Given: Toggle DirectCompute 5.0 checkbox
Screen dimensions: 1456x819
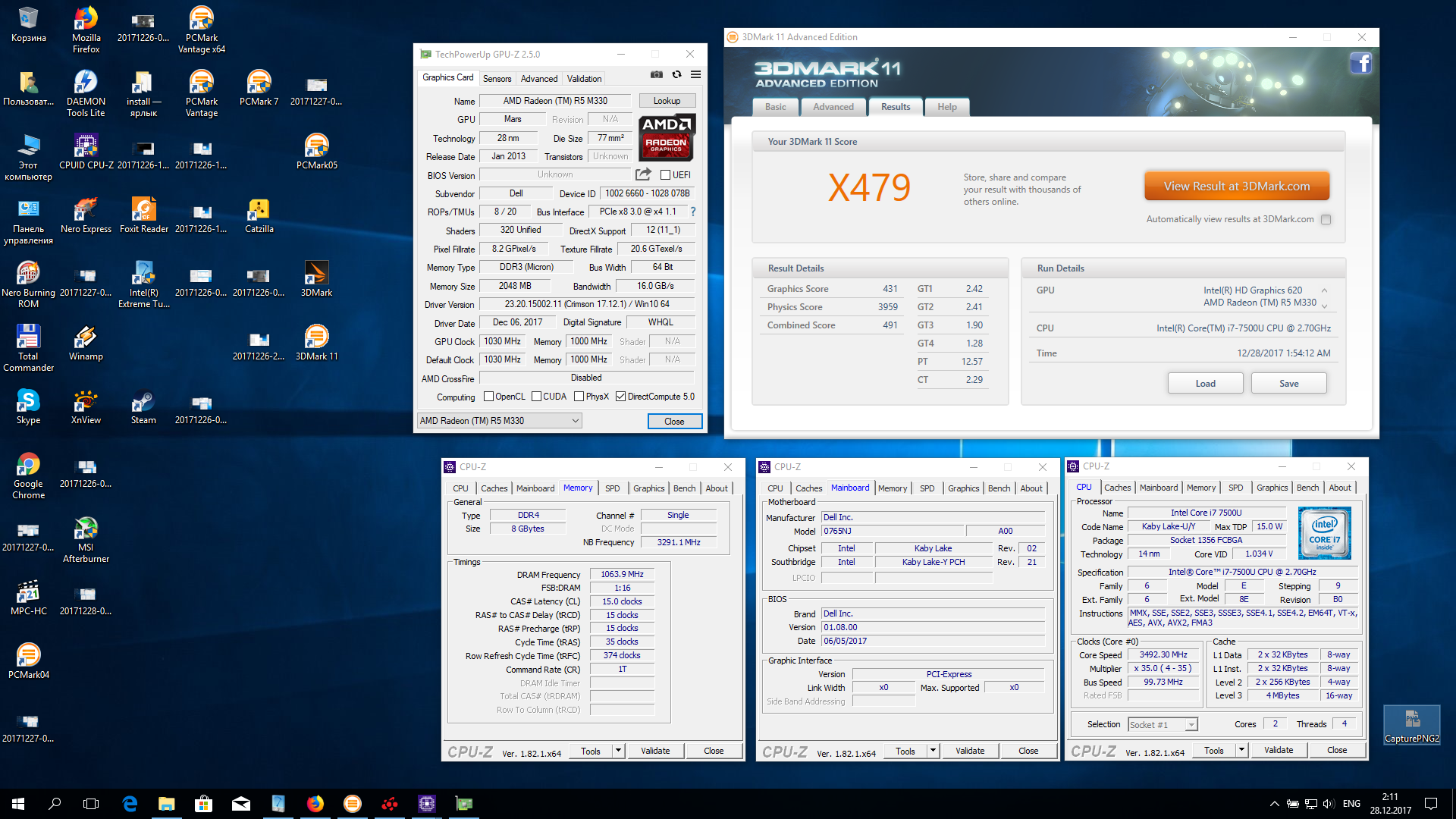Looking at the screenshot, I should click(x=620, y=397).
